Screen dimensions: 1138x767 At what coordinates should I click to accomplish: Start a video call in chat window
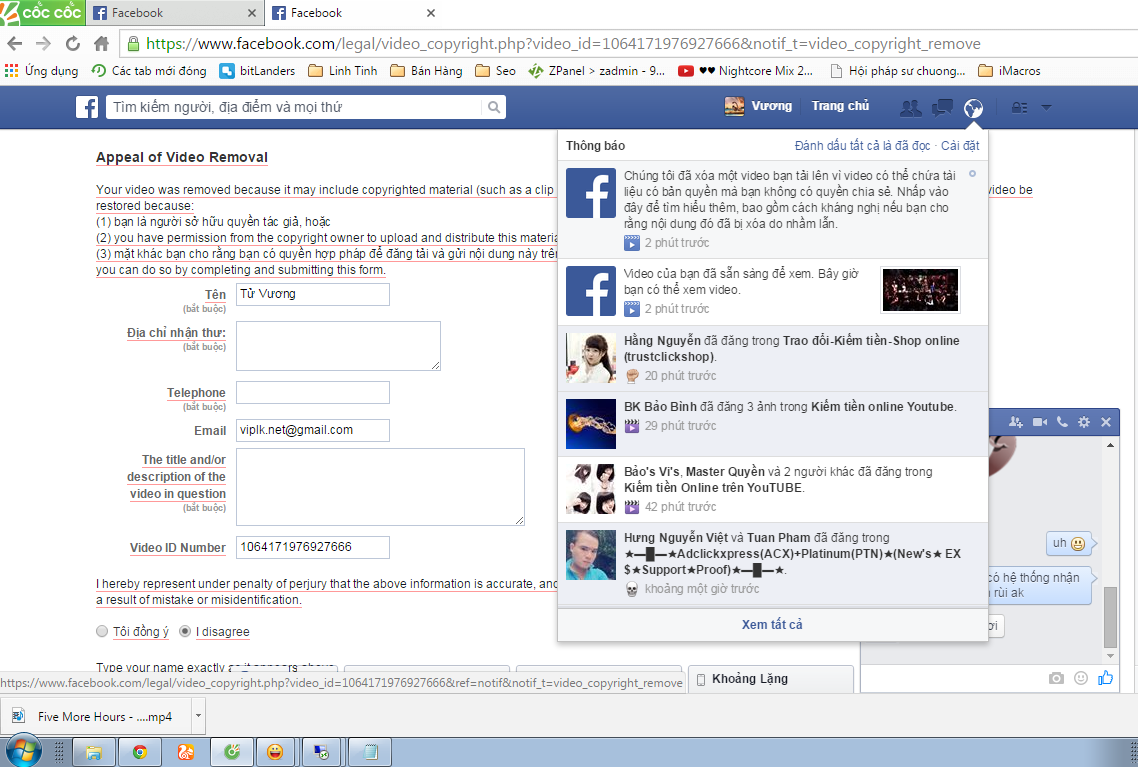[1039, 422]
